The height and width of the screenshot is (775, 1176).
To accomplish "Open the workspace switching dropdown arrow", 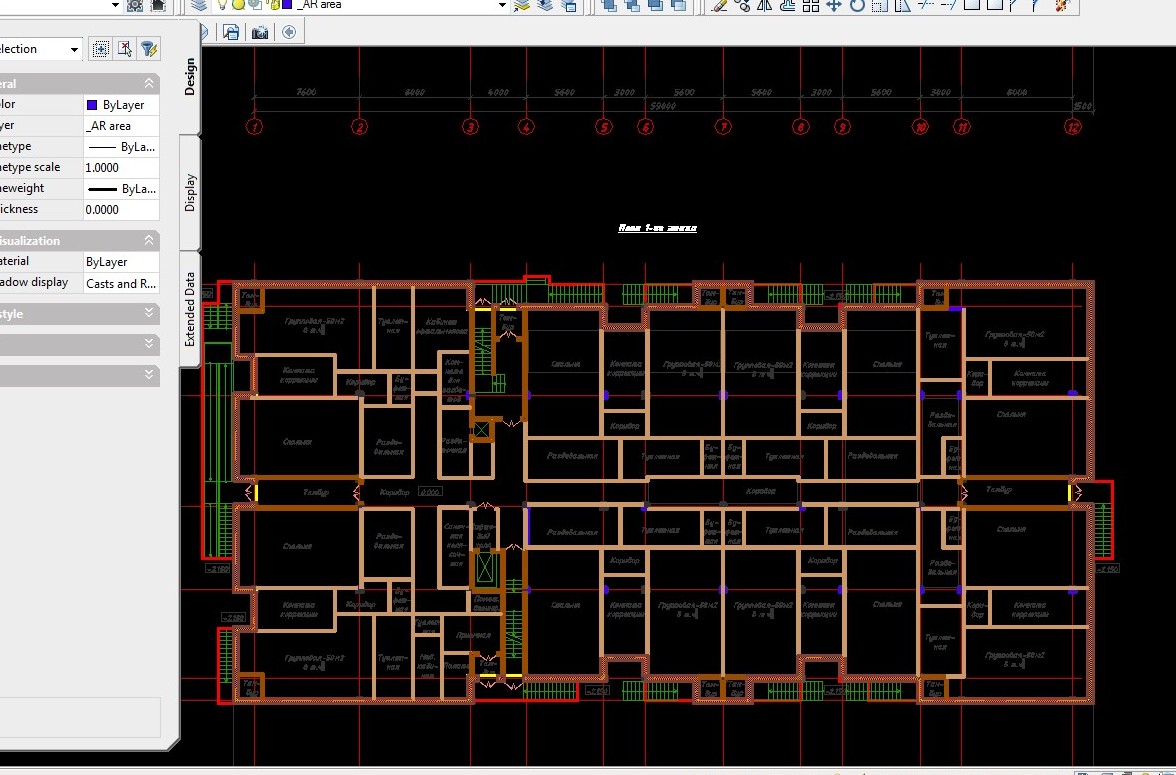I will pyautogui.click(x=116, y=5).
